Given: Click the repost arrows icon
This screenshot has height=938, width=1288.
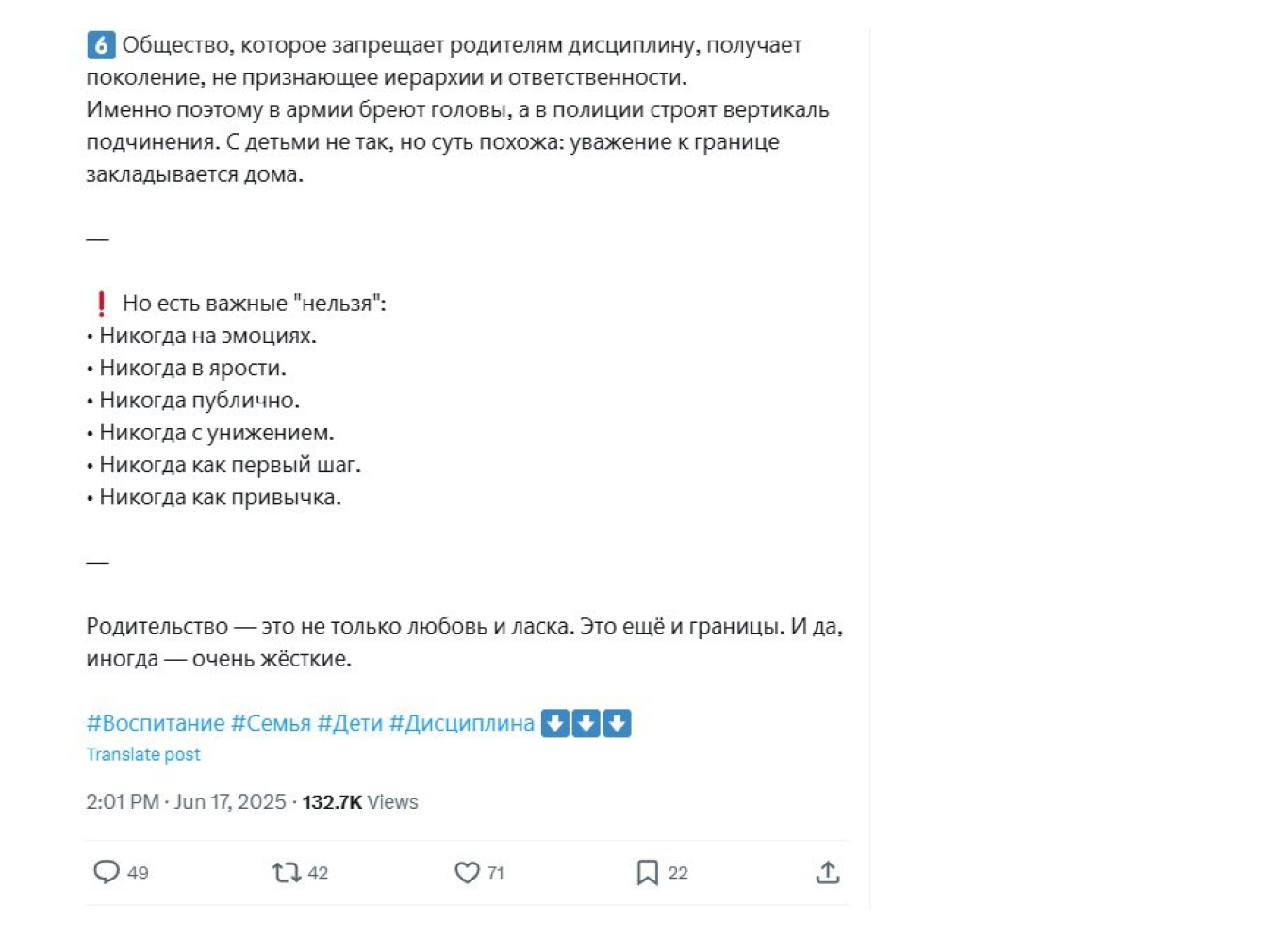Looking at the screenshot, I should click(x=286, y=873).
